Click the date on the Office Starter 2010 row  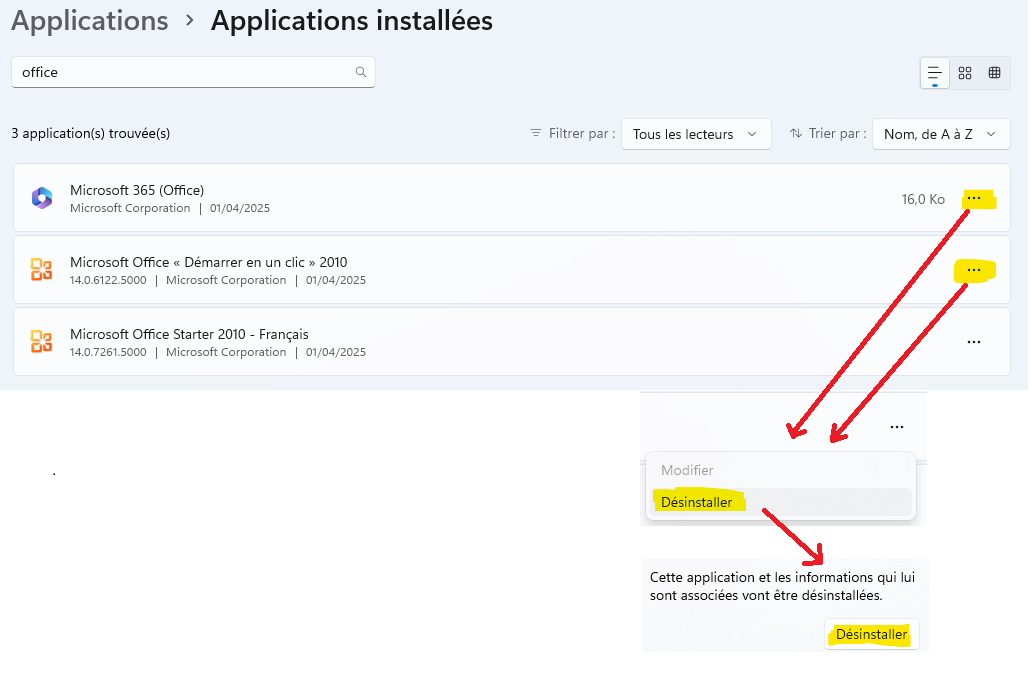click(x=336, y=352)
